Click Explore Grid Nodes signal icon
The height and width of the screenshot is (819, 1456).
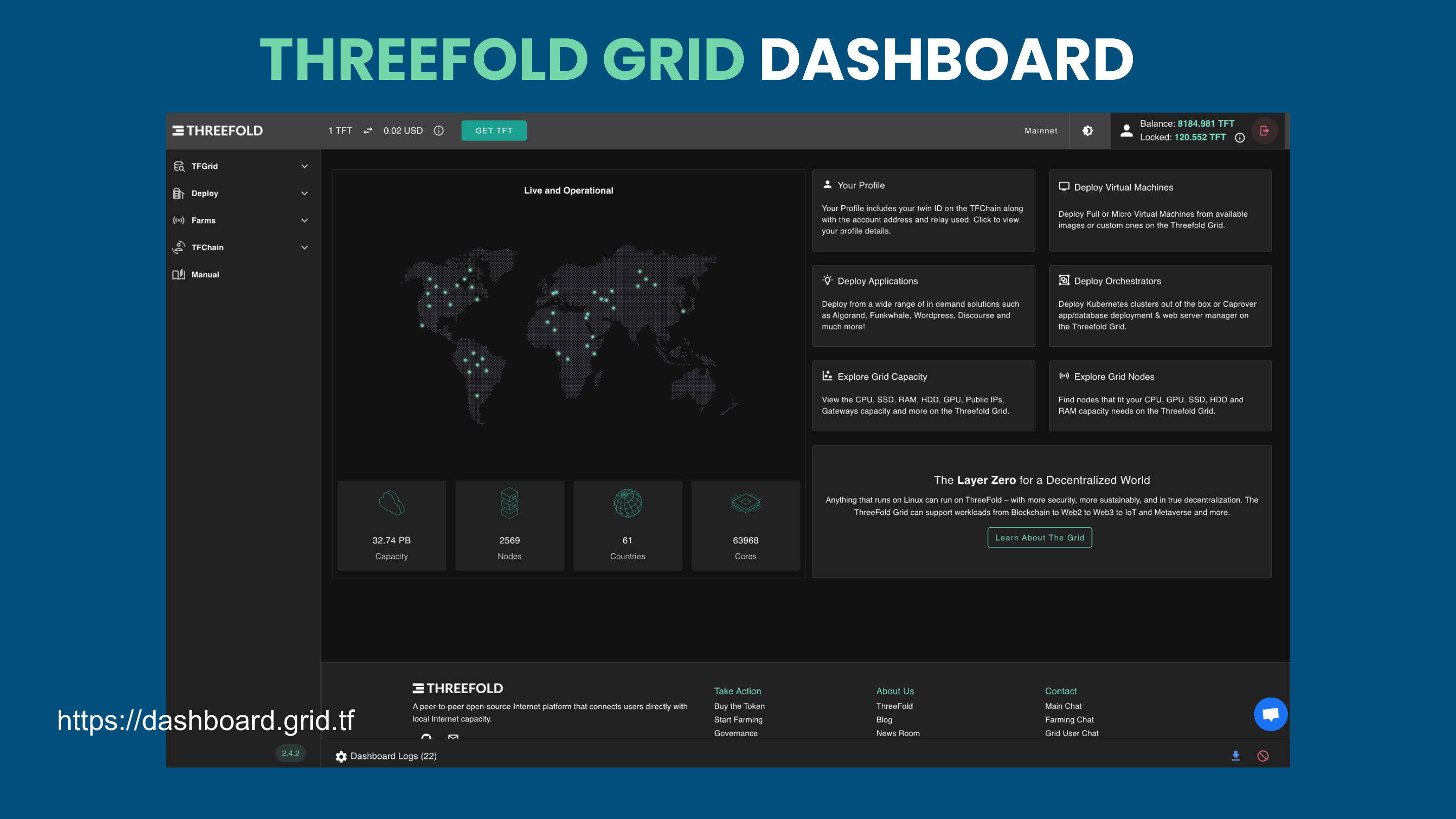click(1064, 376)
